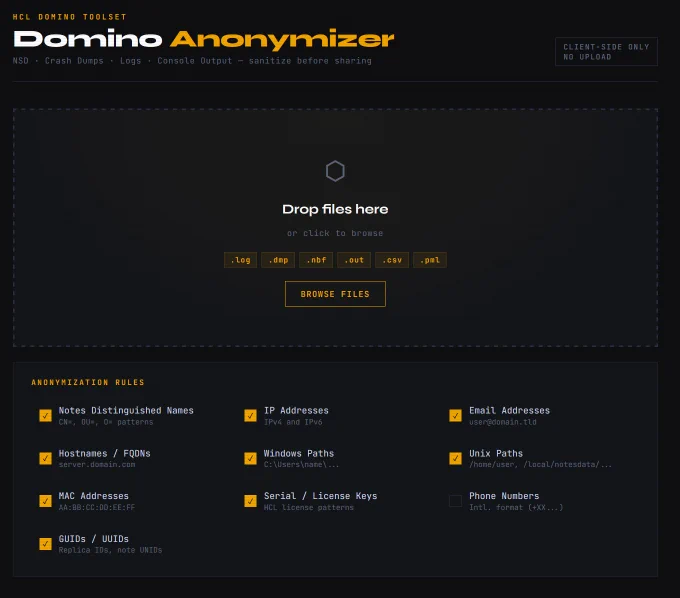This screenshot has height=598, width=680.
Task: Click the 'sanitize before sharing' subtitle
Action: pos(310,61)
